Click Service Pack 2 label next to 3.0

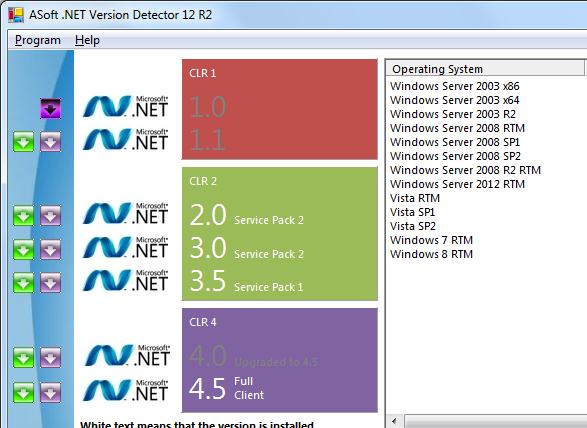pos(269,254)
